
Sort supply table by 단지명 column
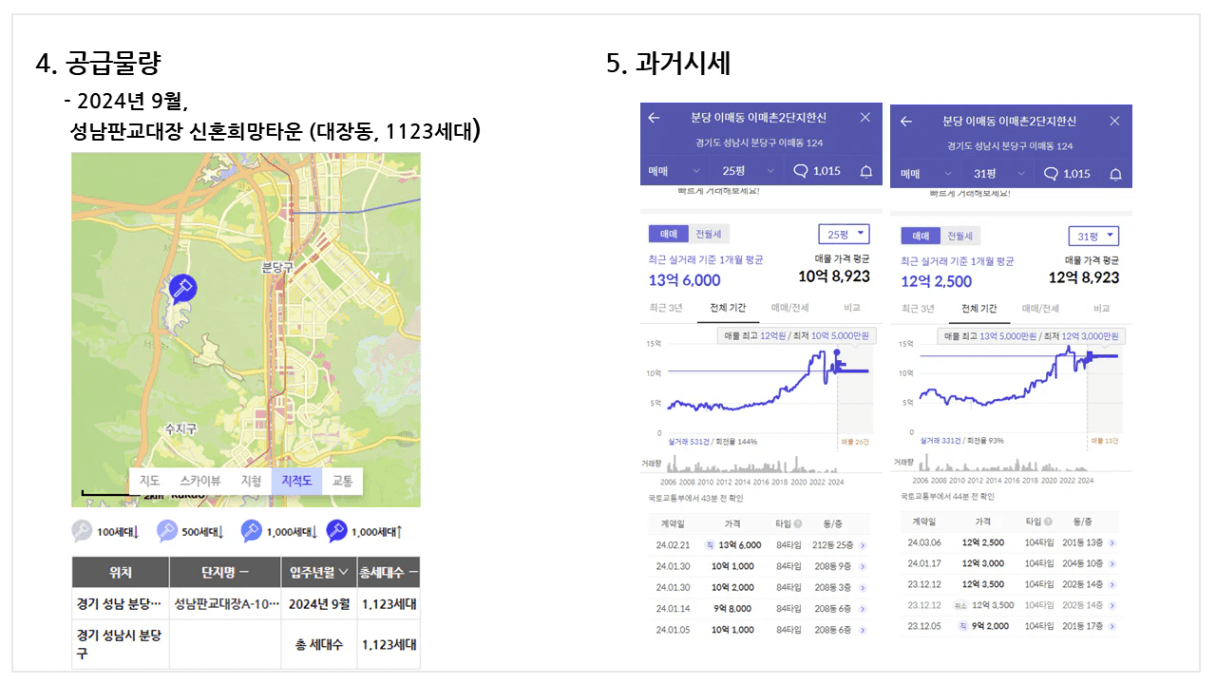(x=224, y=572)
